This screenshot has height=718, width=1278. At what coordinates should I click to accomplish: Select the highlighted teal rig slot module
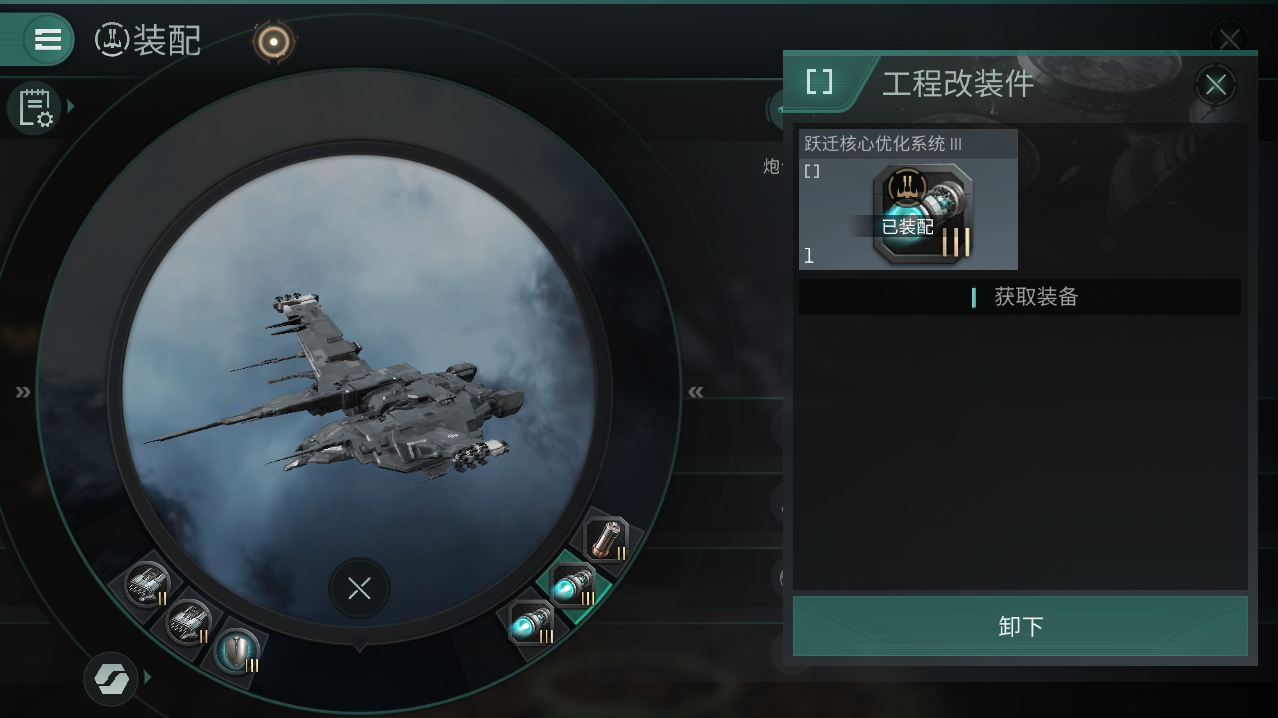(573, 587)
